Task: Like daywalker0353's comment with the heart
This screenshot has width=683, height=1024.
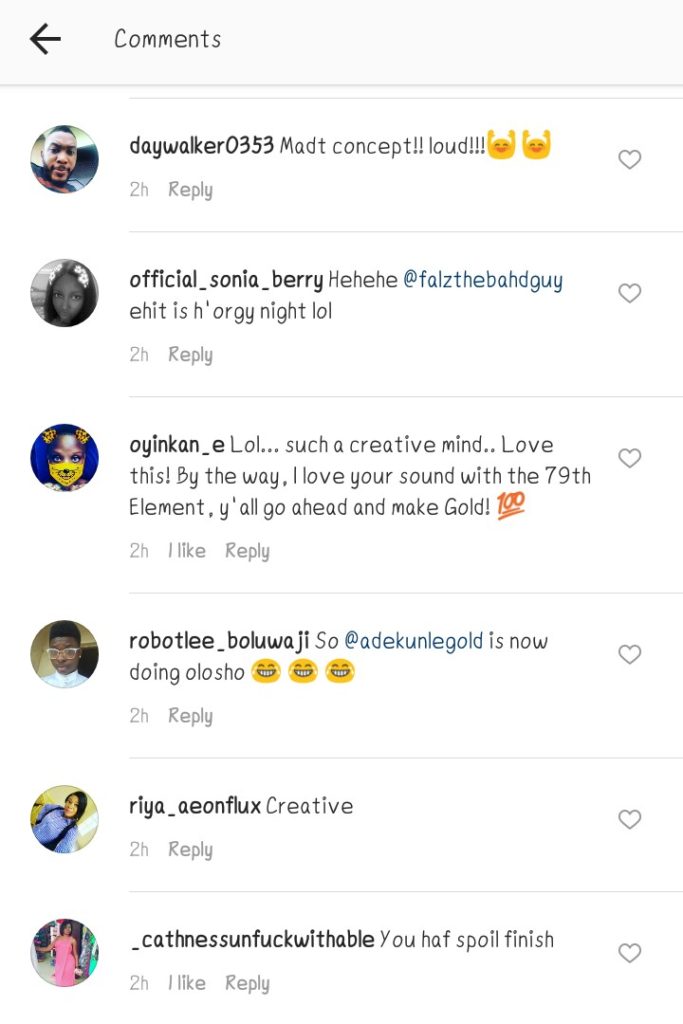Action: (629, 160)
